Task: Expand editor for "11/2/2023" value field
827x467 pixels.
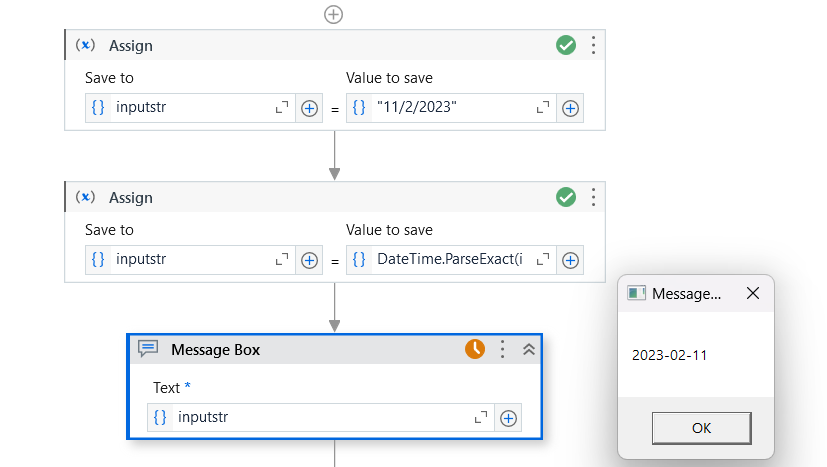Action: 544,108
